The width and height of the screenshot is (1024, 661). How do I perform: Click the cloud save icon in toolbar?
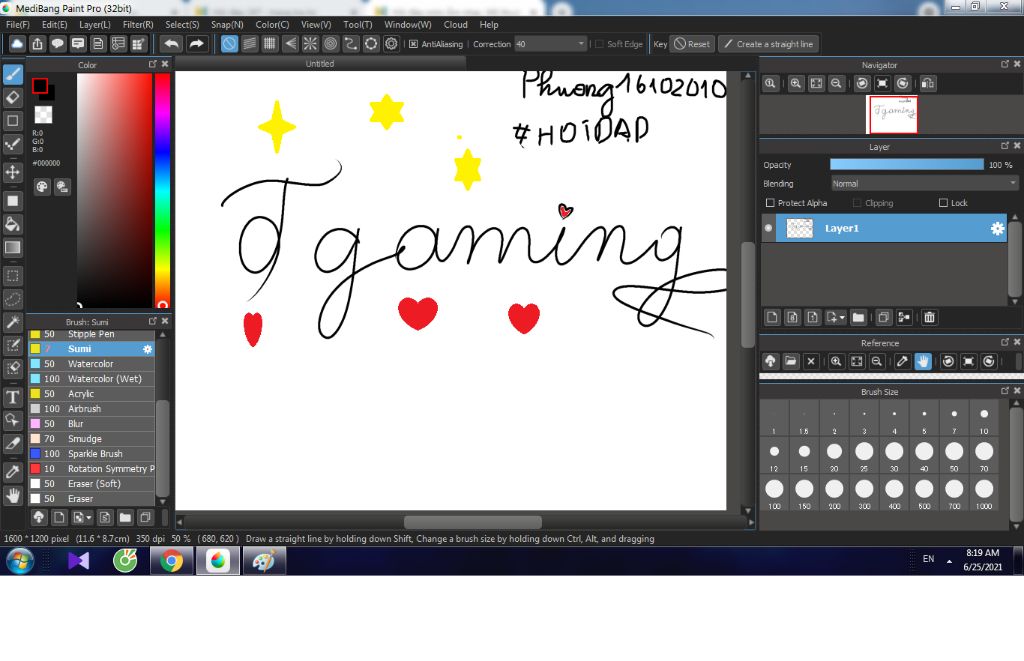pyautogui.click(x=17, y=44)
